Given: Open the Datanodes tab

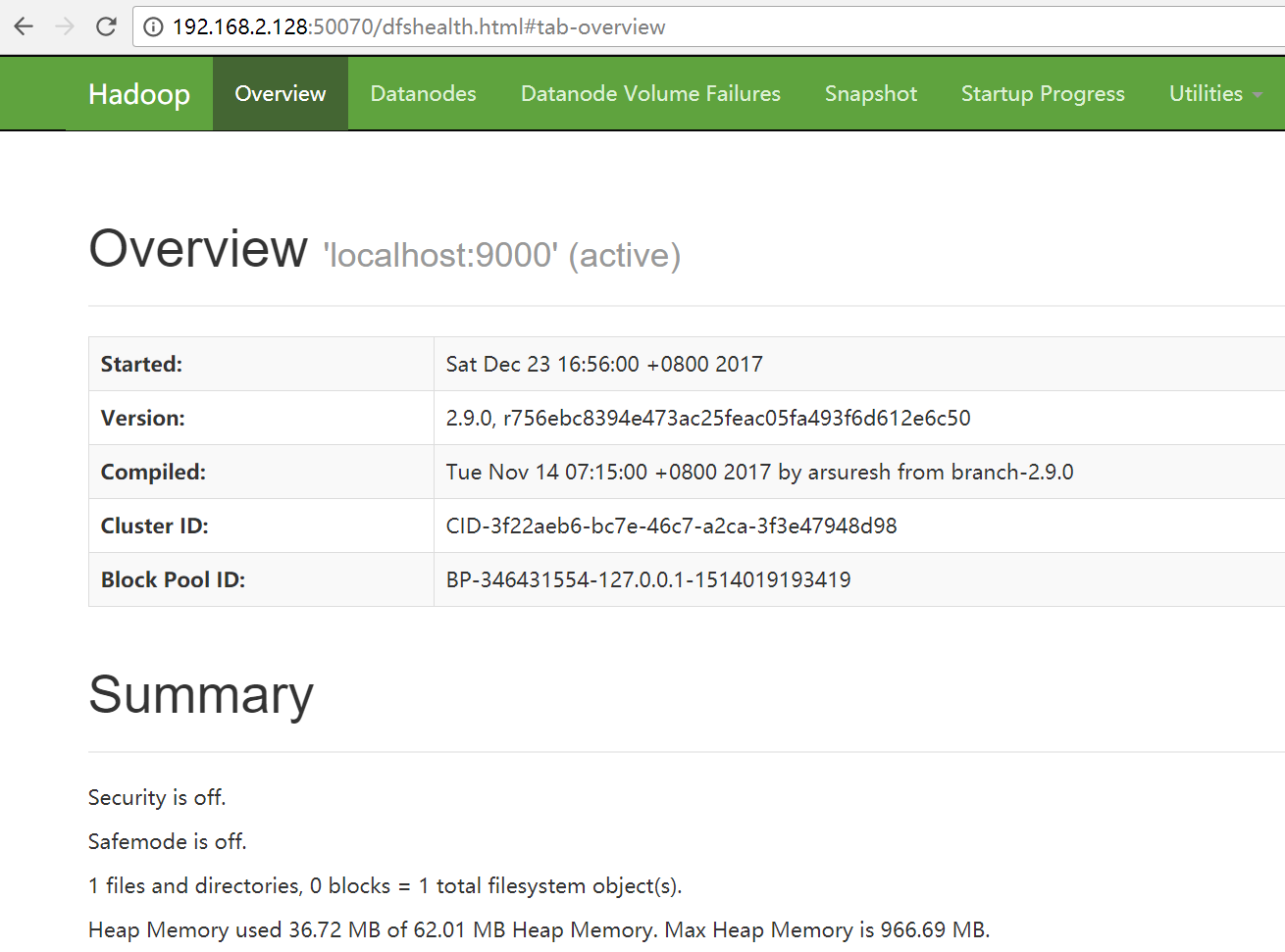Looking at the screenshot, I should click(423, 94).
